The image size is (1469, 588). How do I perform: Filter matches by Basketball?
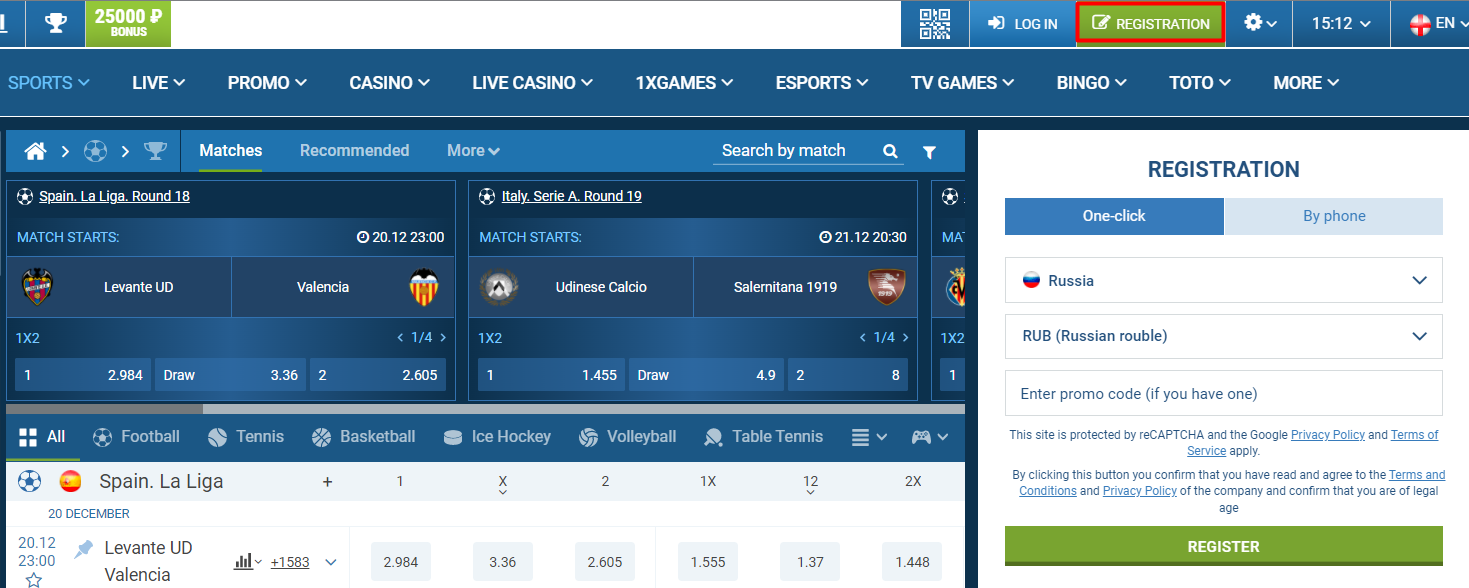363,437
